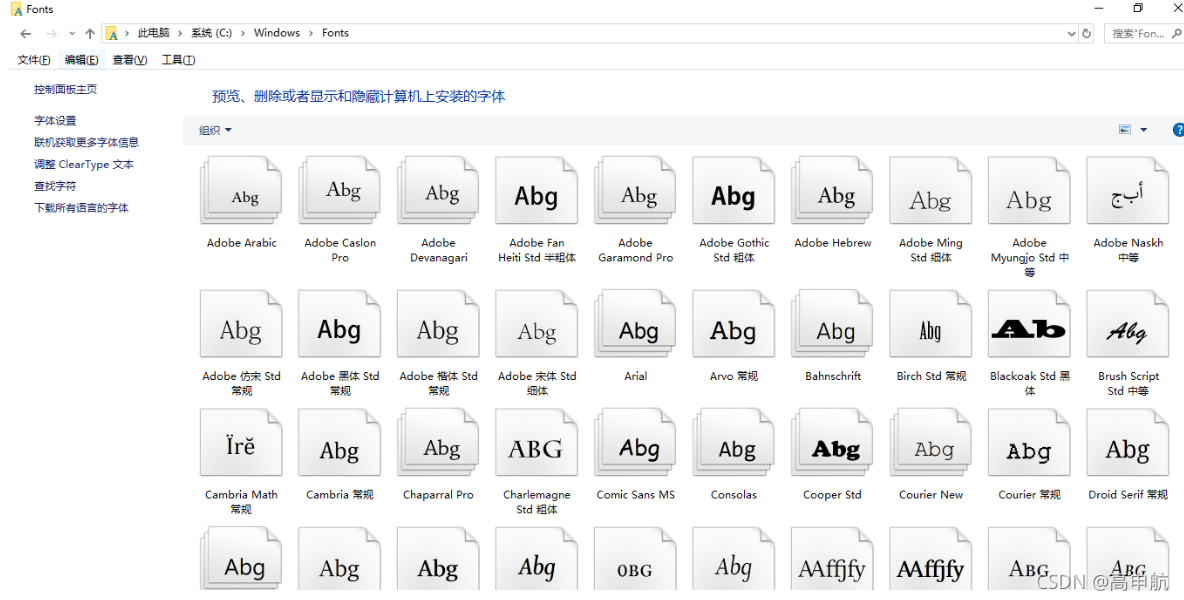Select the Arvo 常规 font icon
1184x600 pixels.
(734, 324)
